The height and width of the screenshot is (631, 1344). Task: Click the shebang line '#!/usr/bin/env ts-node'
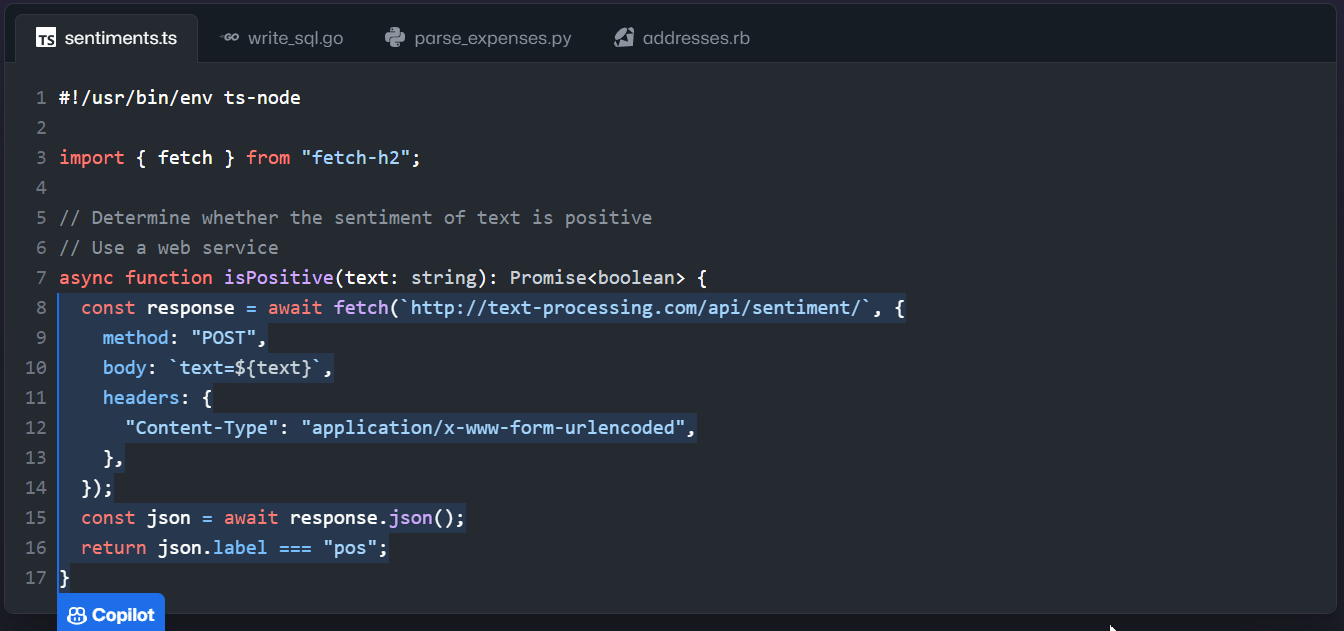180,98
